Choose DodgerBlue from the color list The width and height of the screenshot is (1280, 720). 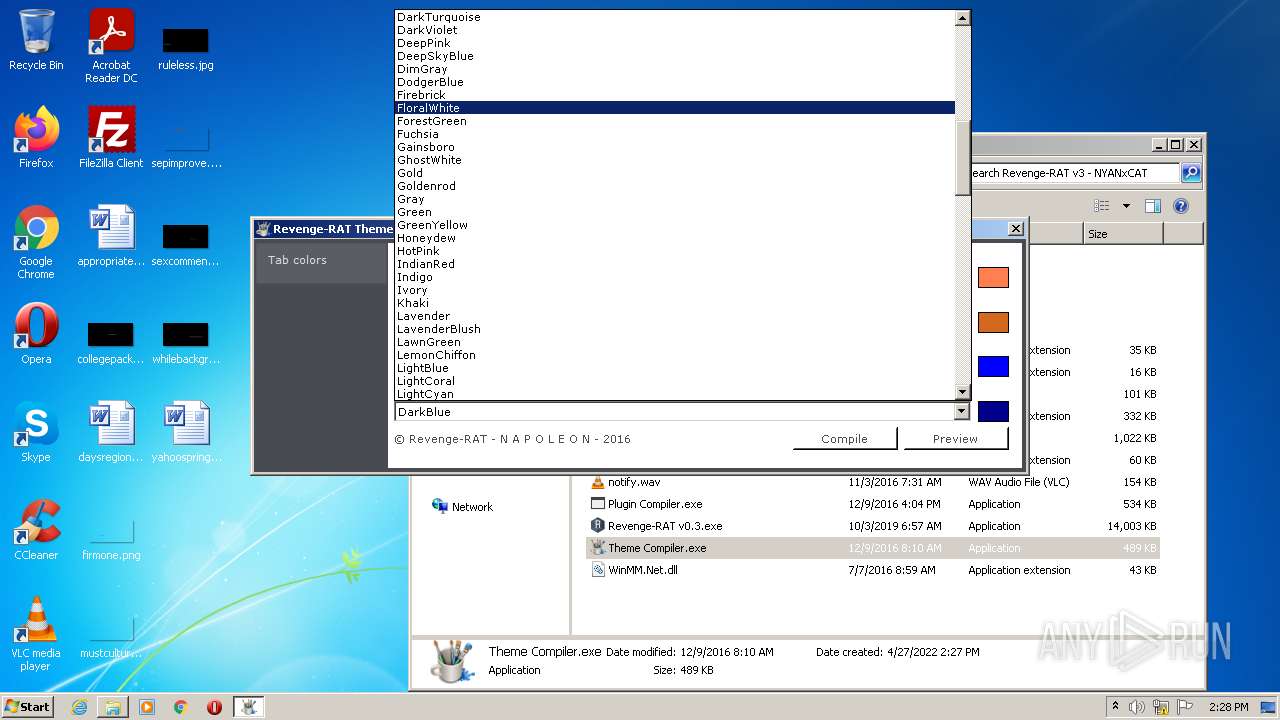click(675, 82)
